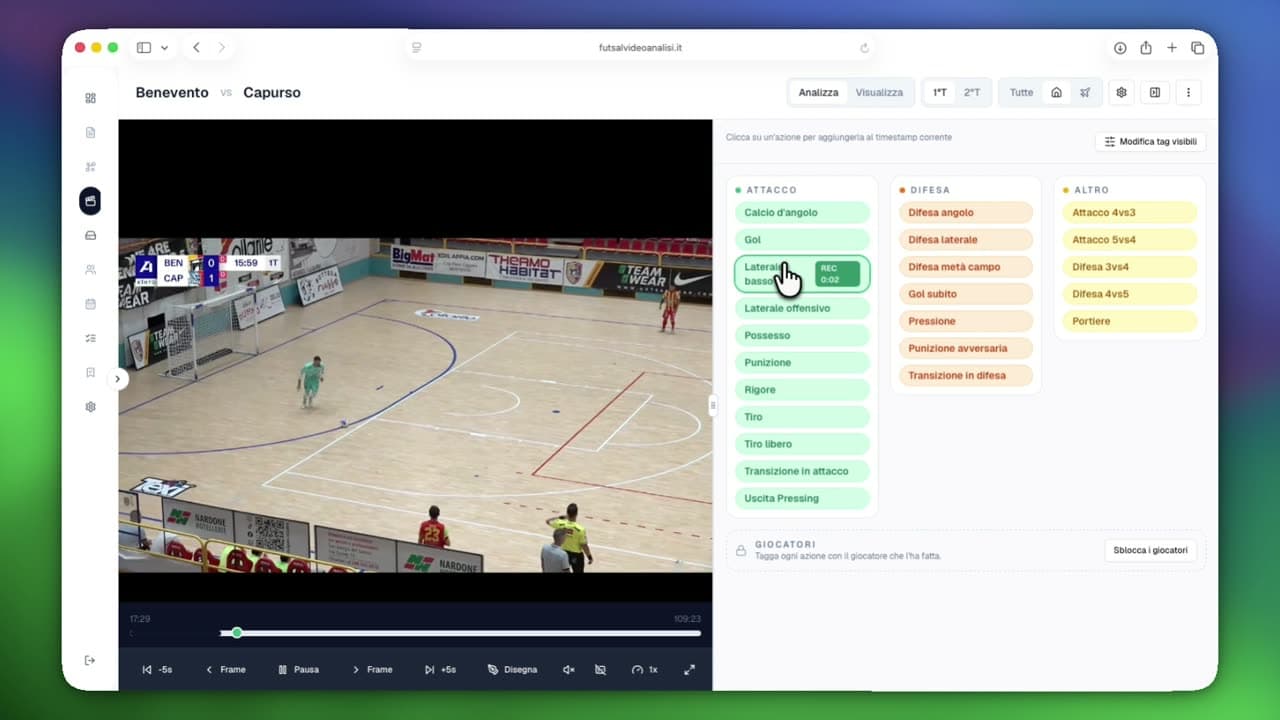Skip forward 5 seconds
Viewport: 1280px width, 720px height.
[440, 670]
